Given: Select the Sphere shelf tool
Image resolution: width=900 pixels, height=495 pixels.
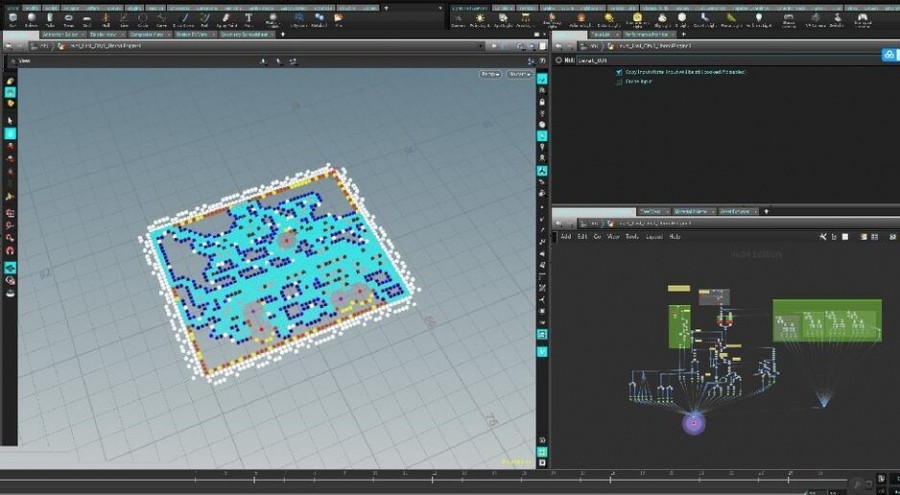Looking at the screenshot, I should tap(31, 20).
